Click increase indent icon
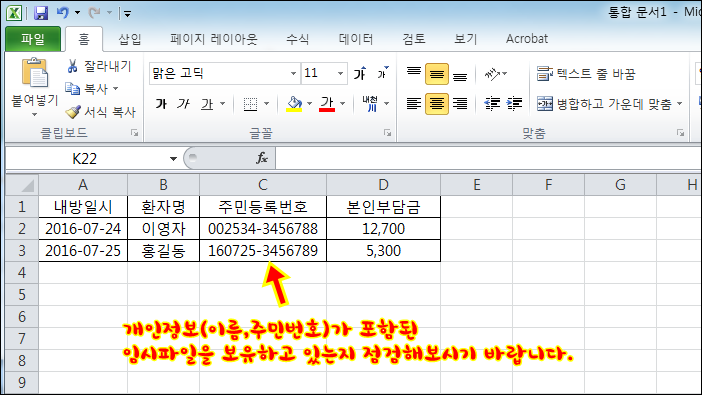This screenshot has height=395, width=702. [514, 104]
